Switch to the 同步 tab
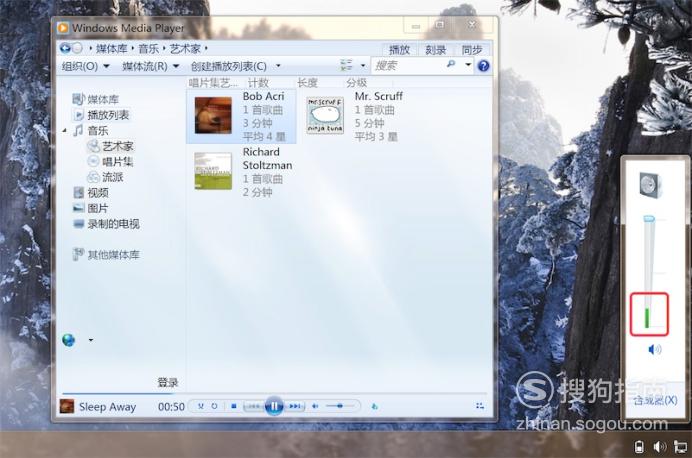Screen dimensions: 692x458 coord(472,50)
